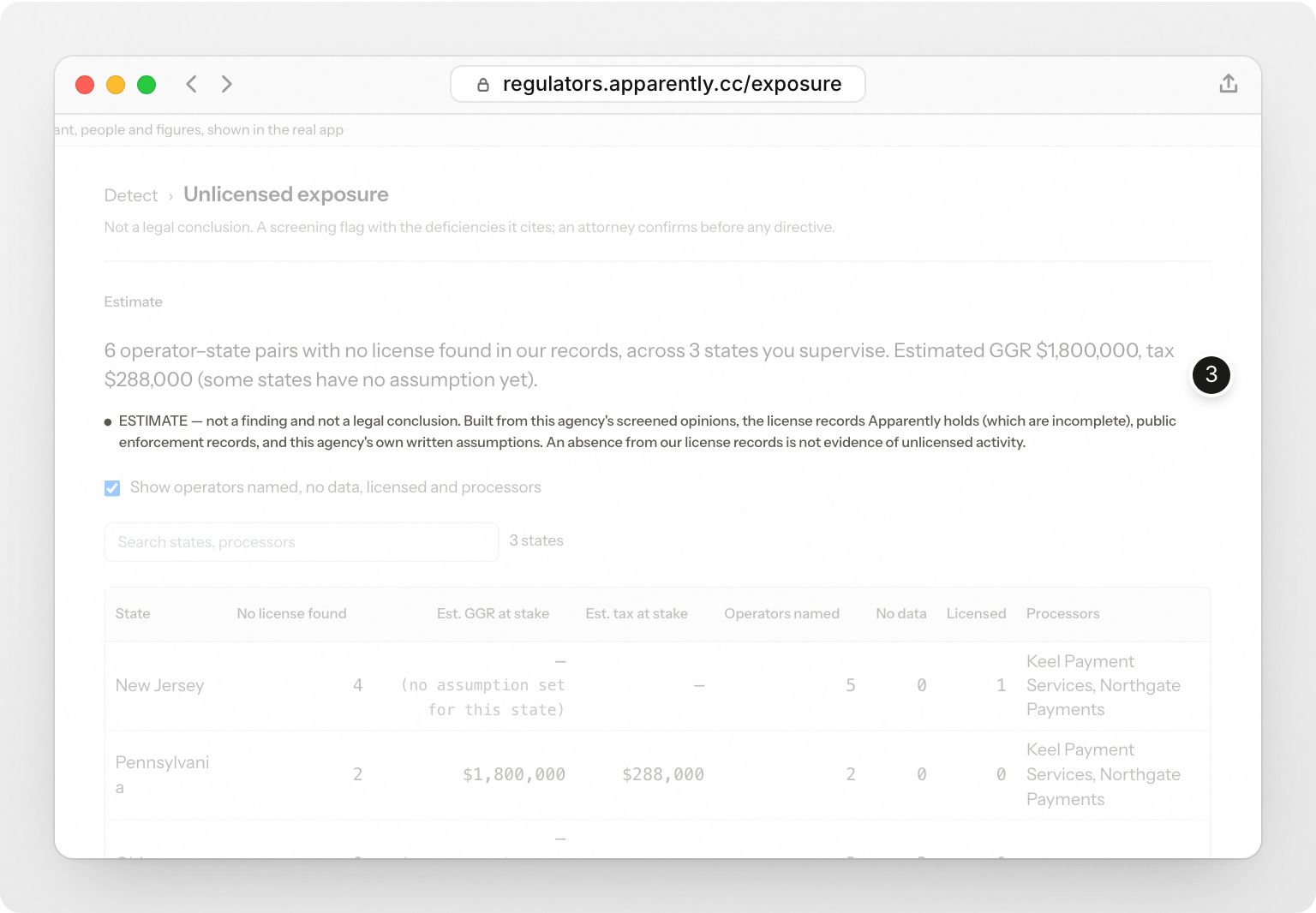Click the yellow minimize window button
Viewport: 1316px width, 913px height.
pos(116,84)
